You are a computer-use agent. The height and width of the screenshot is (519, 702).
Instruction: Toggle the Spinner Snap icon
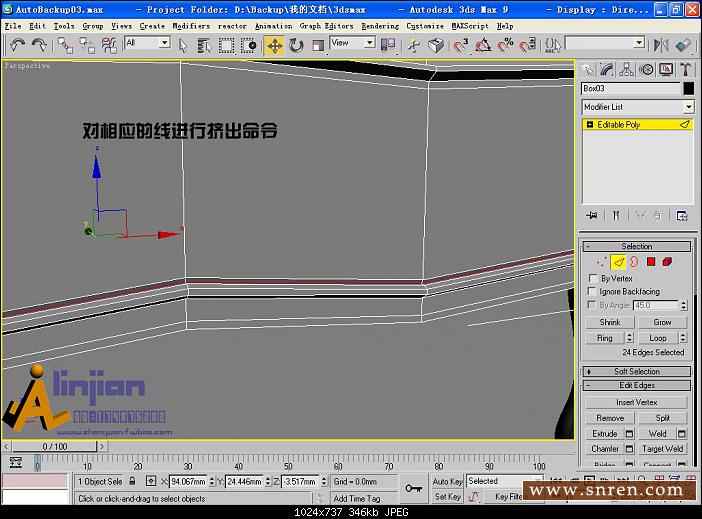click(x=527, y=45)
